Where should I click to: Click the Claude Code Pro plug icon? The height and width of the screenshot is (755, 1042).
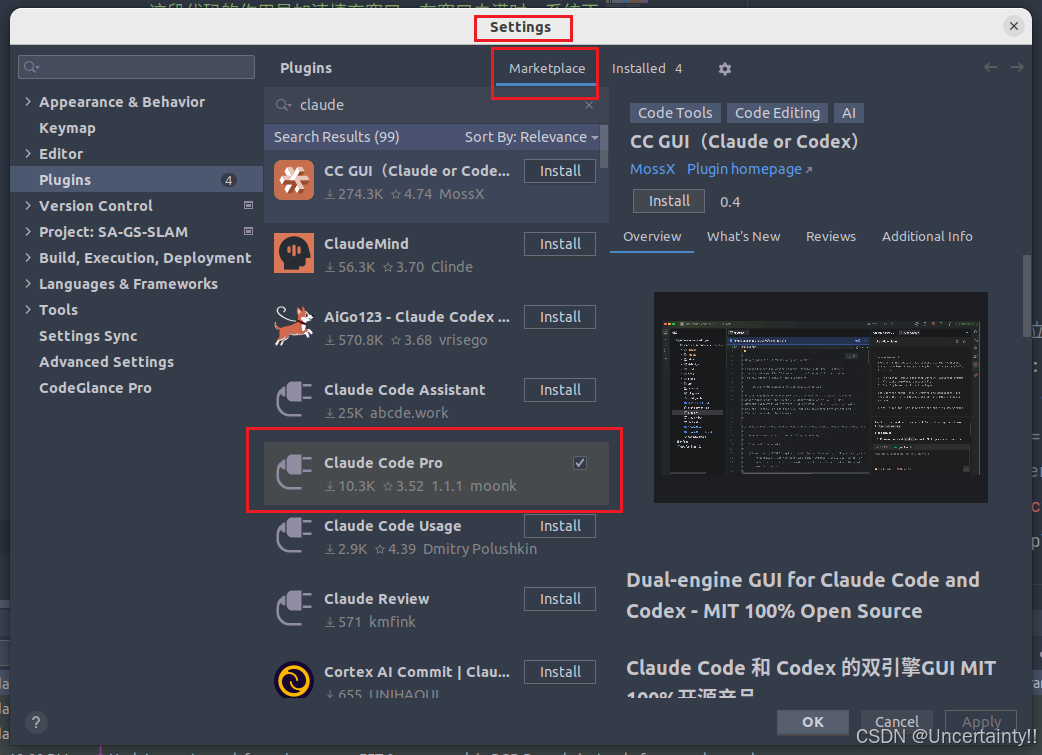pyautogui.click(x=294, y=472)
